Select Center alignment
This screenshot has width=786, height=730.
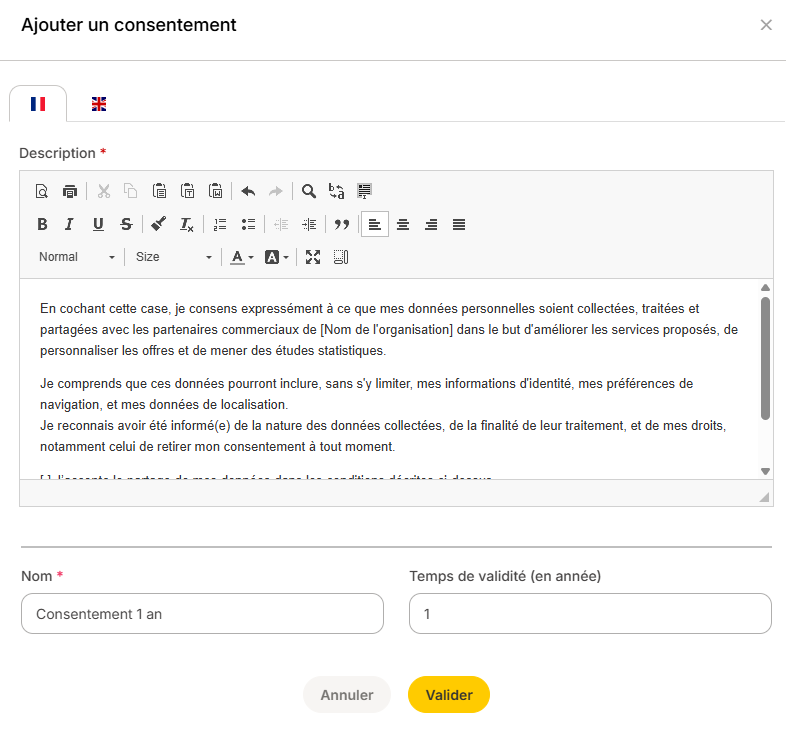pyautogui.click(x=403, y=224)
